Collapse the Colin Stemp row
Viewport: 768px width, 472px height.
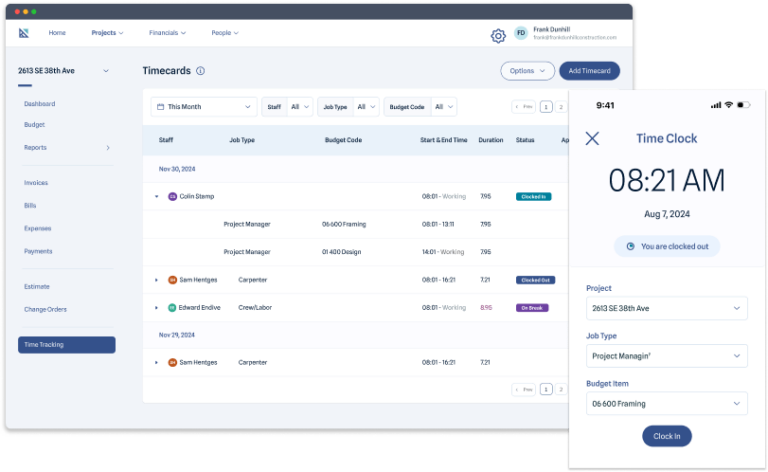tap(156, 196)
